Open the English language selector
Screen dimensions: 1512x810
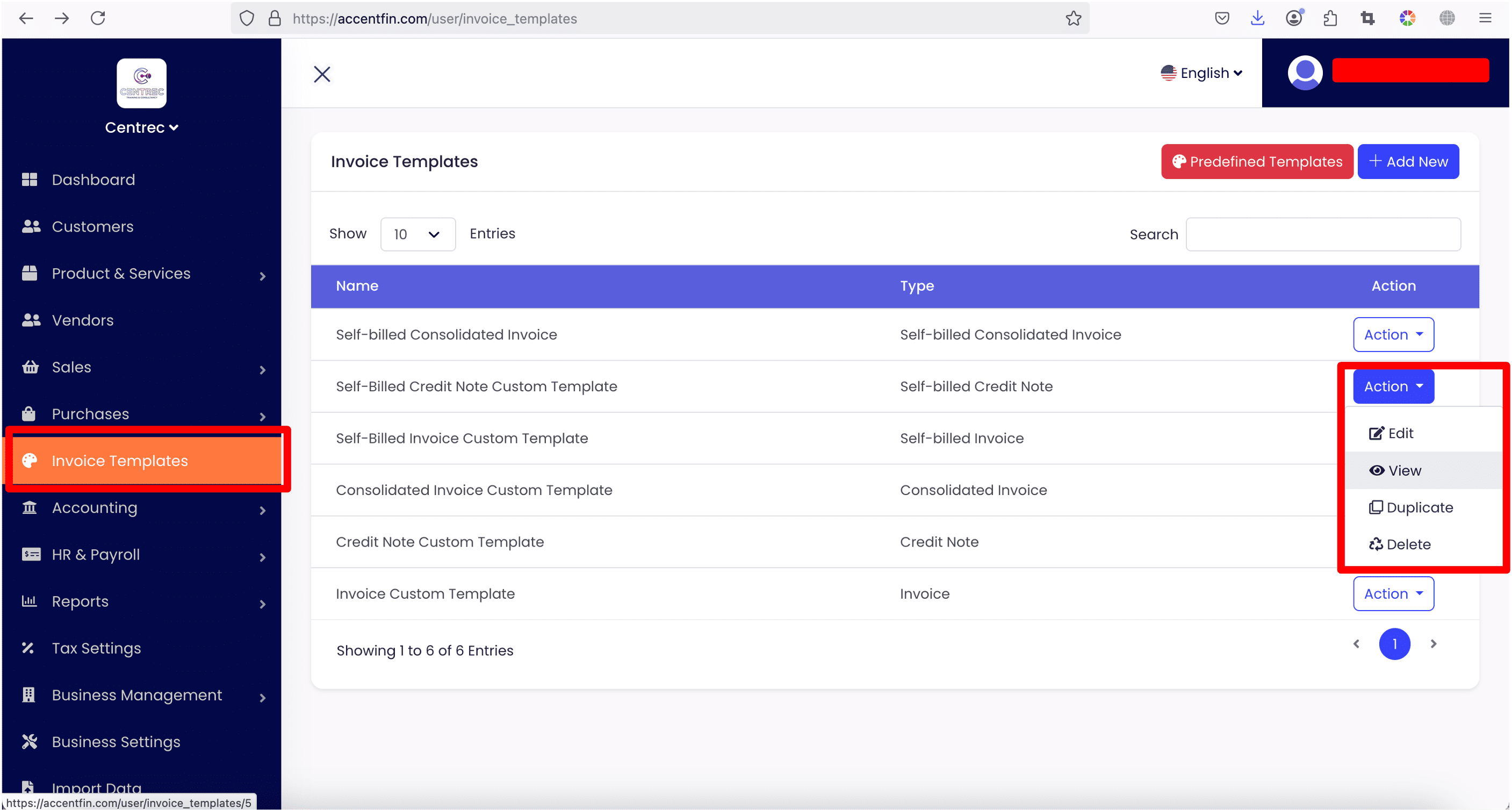(x=1202, y=73)
